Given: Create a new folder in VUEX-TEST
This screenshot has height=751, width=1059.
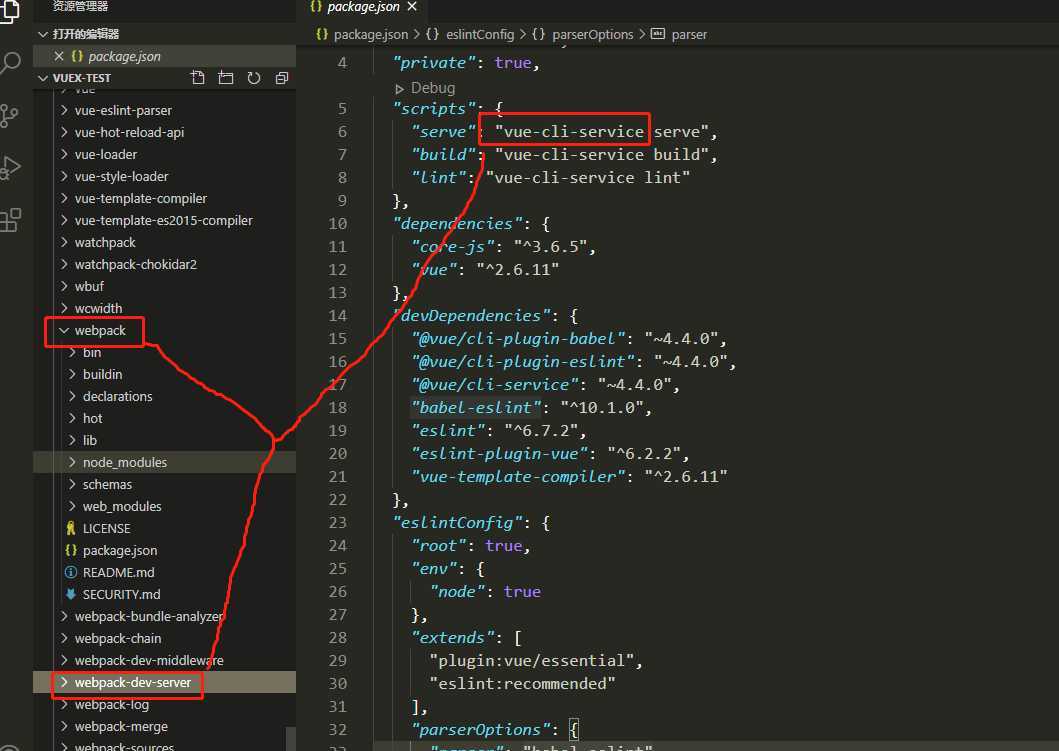Looking at the screenshot, I should 226,78.
